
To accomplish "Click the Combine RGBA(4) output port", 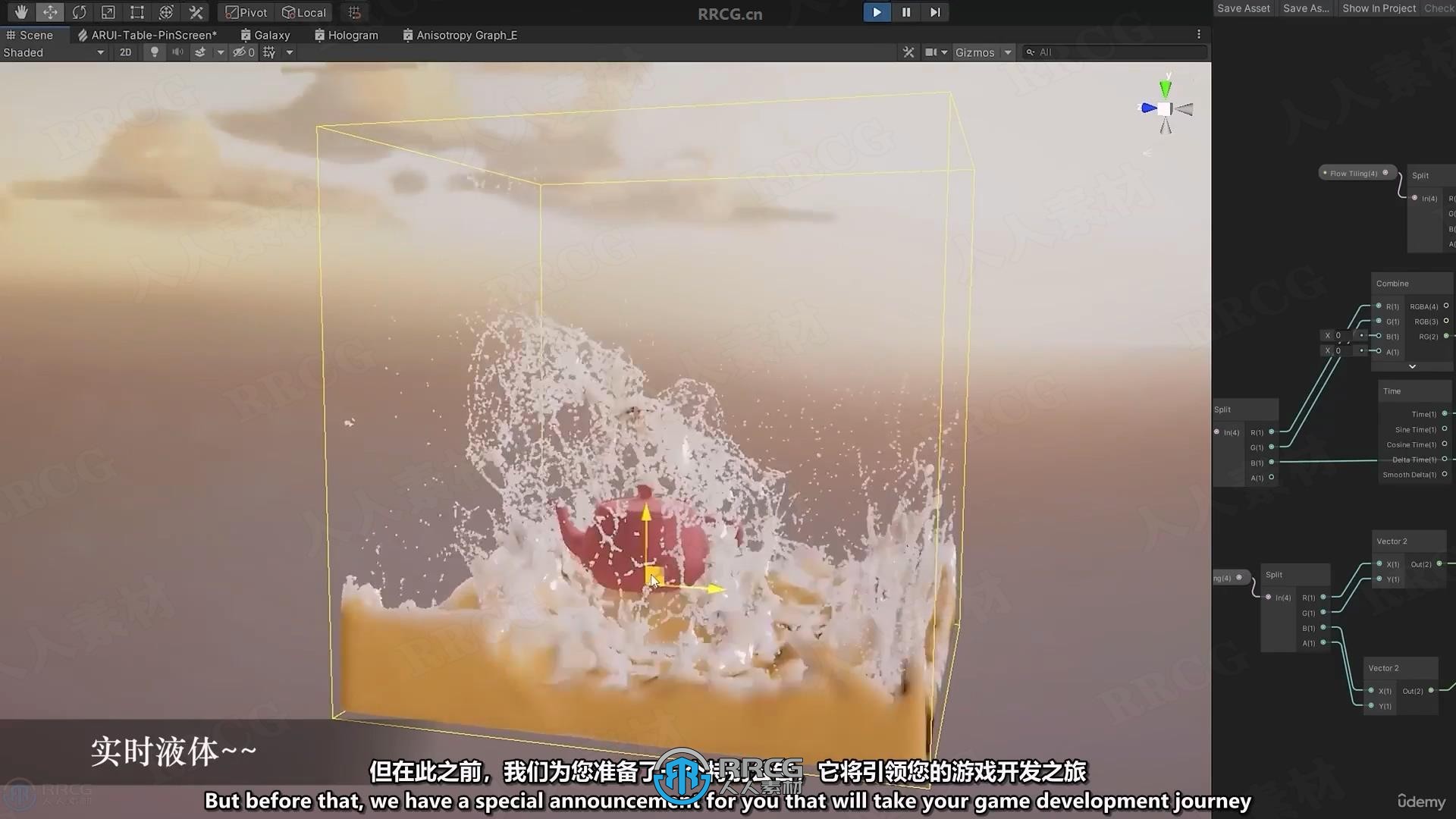I will click(x=1446, y=306).
